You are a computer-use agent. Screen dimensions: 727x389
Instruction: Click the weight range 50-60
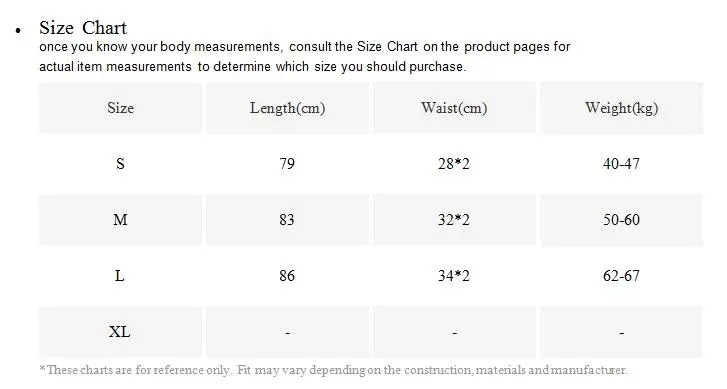pyautogui.click(x=621, y=220)
